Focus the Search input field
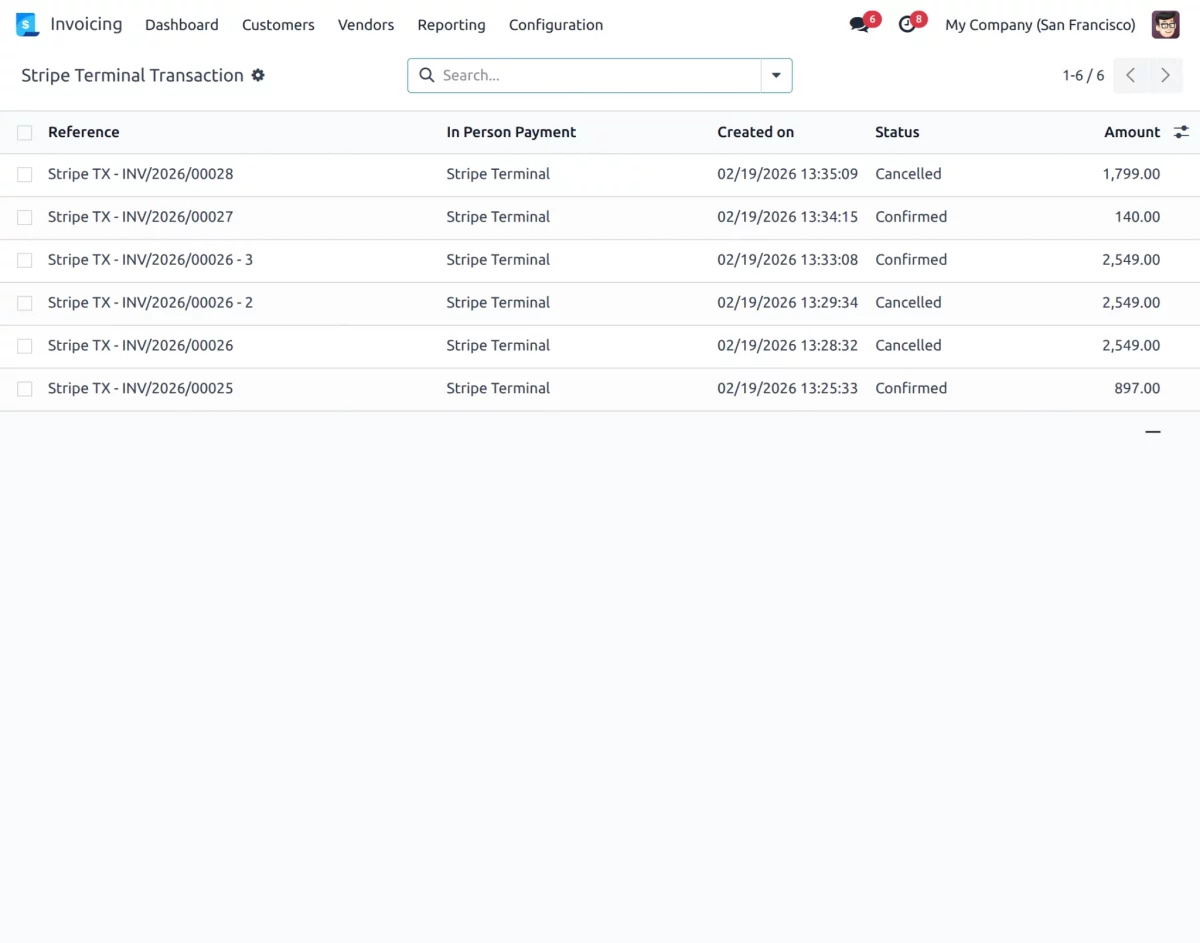The width and height of the screenshot is (1200, 943). (x=598, y=75)
